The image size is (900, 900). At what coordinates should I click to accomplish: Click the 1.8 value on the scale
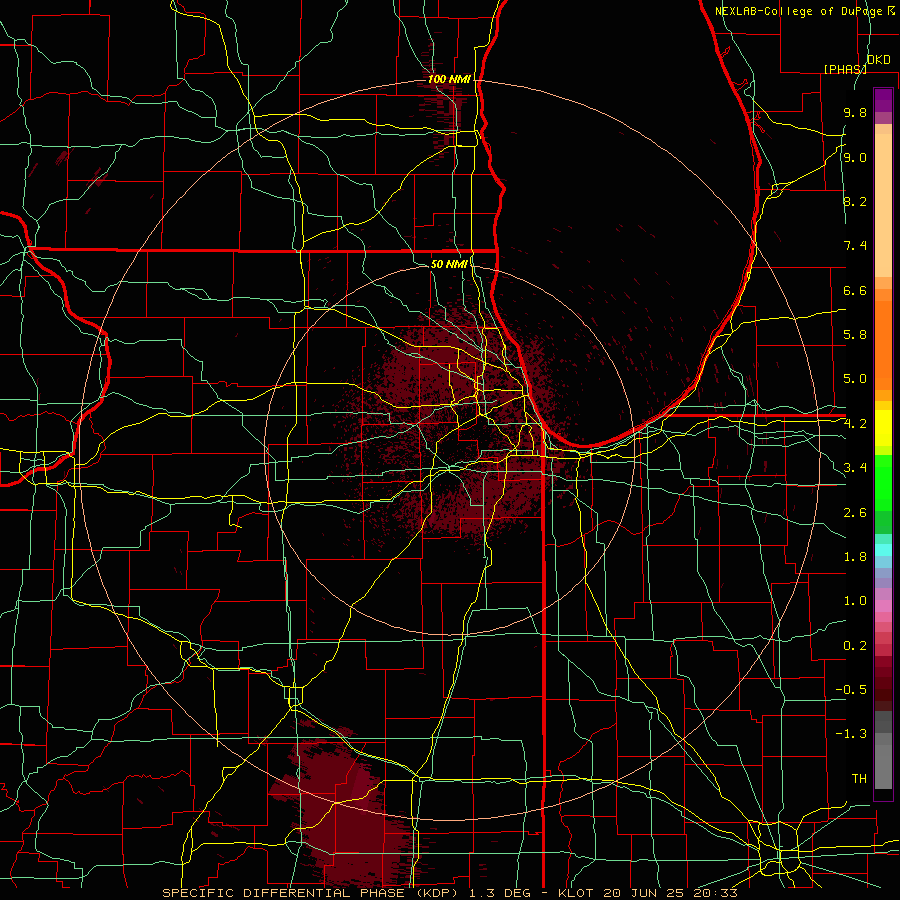855,556
